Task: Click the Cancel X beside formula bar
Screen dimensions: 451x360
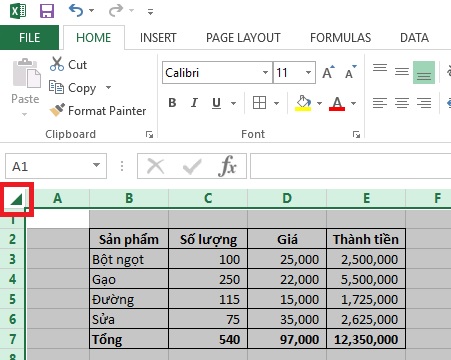Action: [156, 166]
